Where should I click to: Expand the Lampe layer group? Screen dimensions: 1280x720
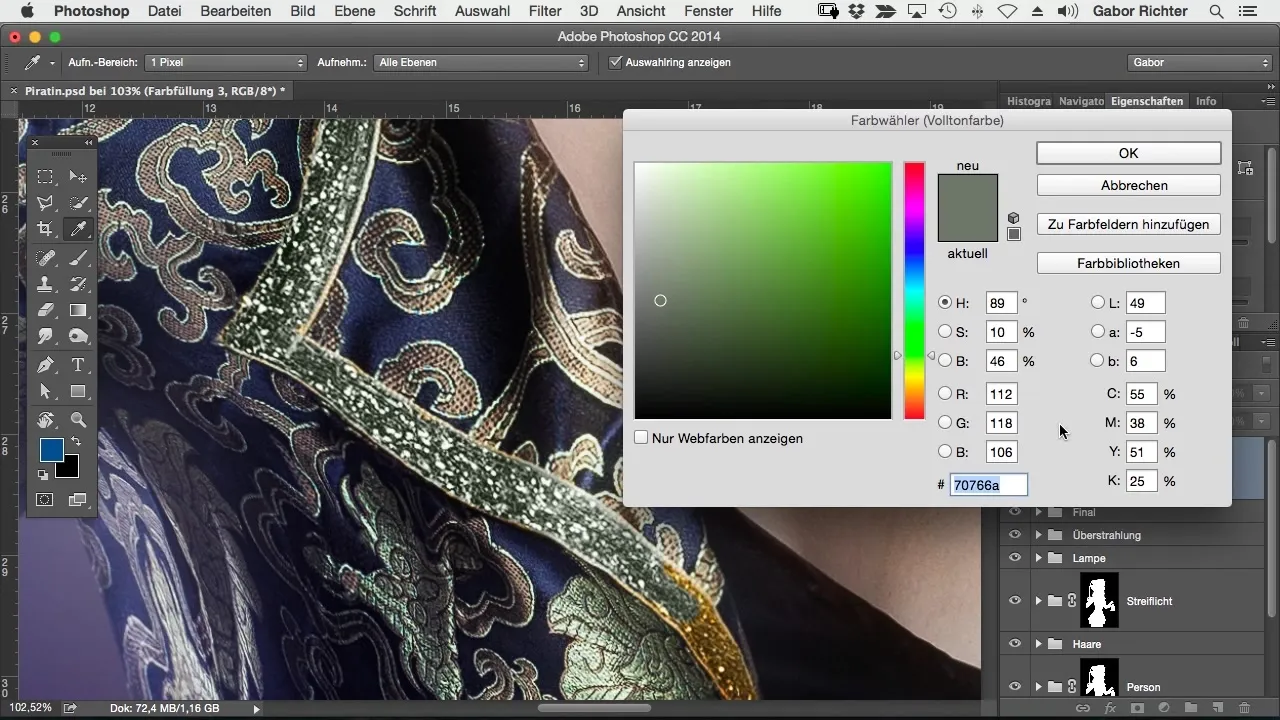1039,558
